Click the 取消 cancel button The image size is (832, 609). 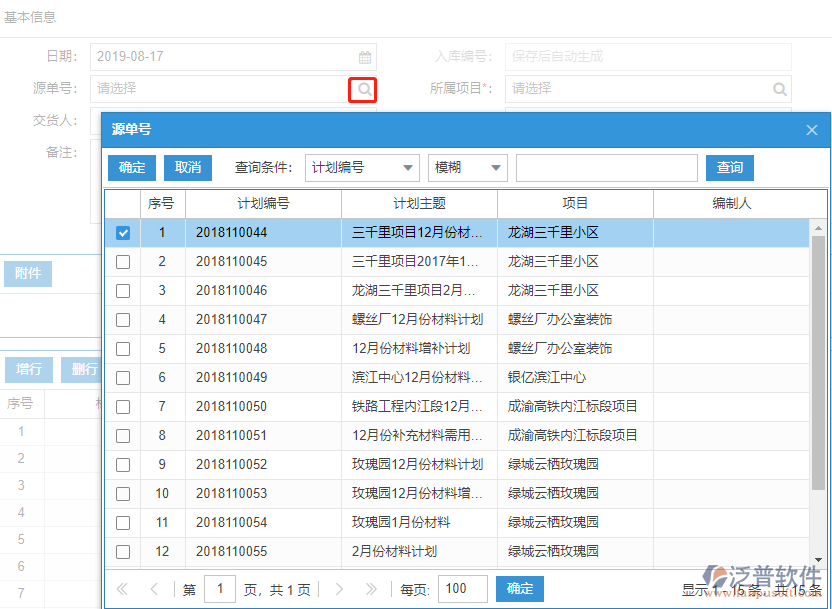[187, 167]
